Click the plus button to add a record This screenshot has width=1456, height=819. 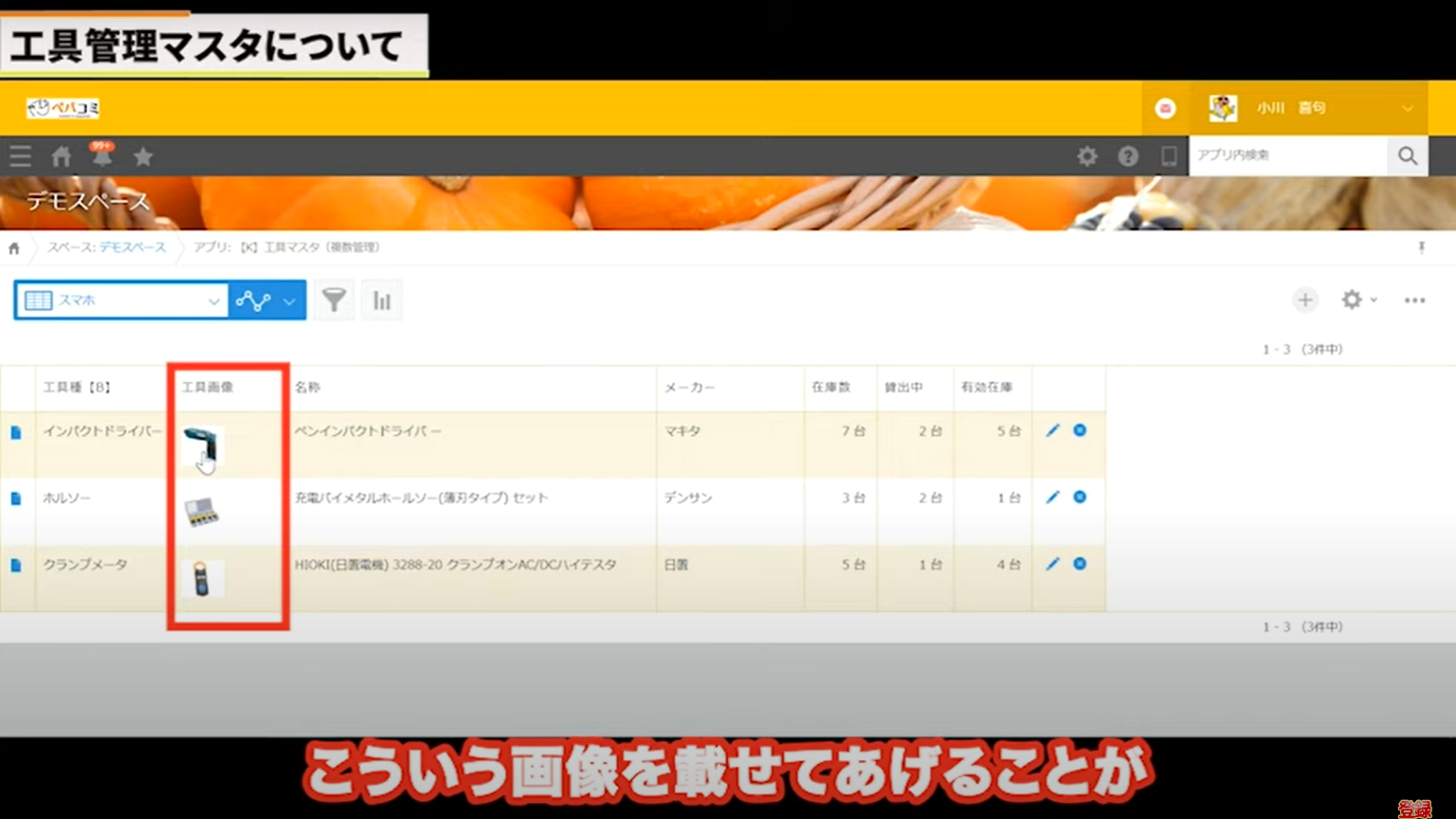point(1305,300)
